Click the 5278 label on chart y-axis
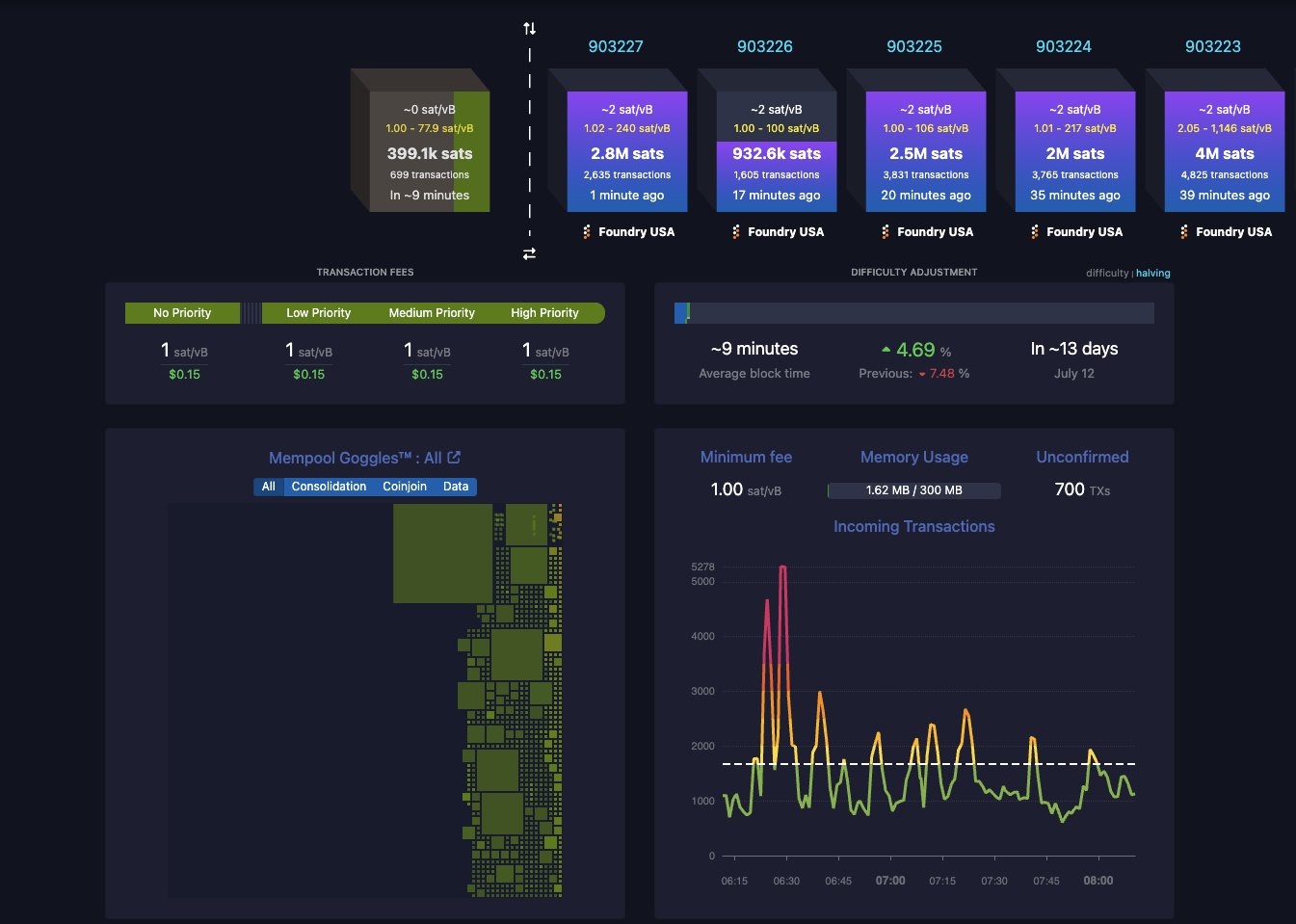Image resolution: width=1296 pixels, height=924 pixels. click(702, 567)
